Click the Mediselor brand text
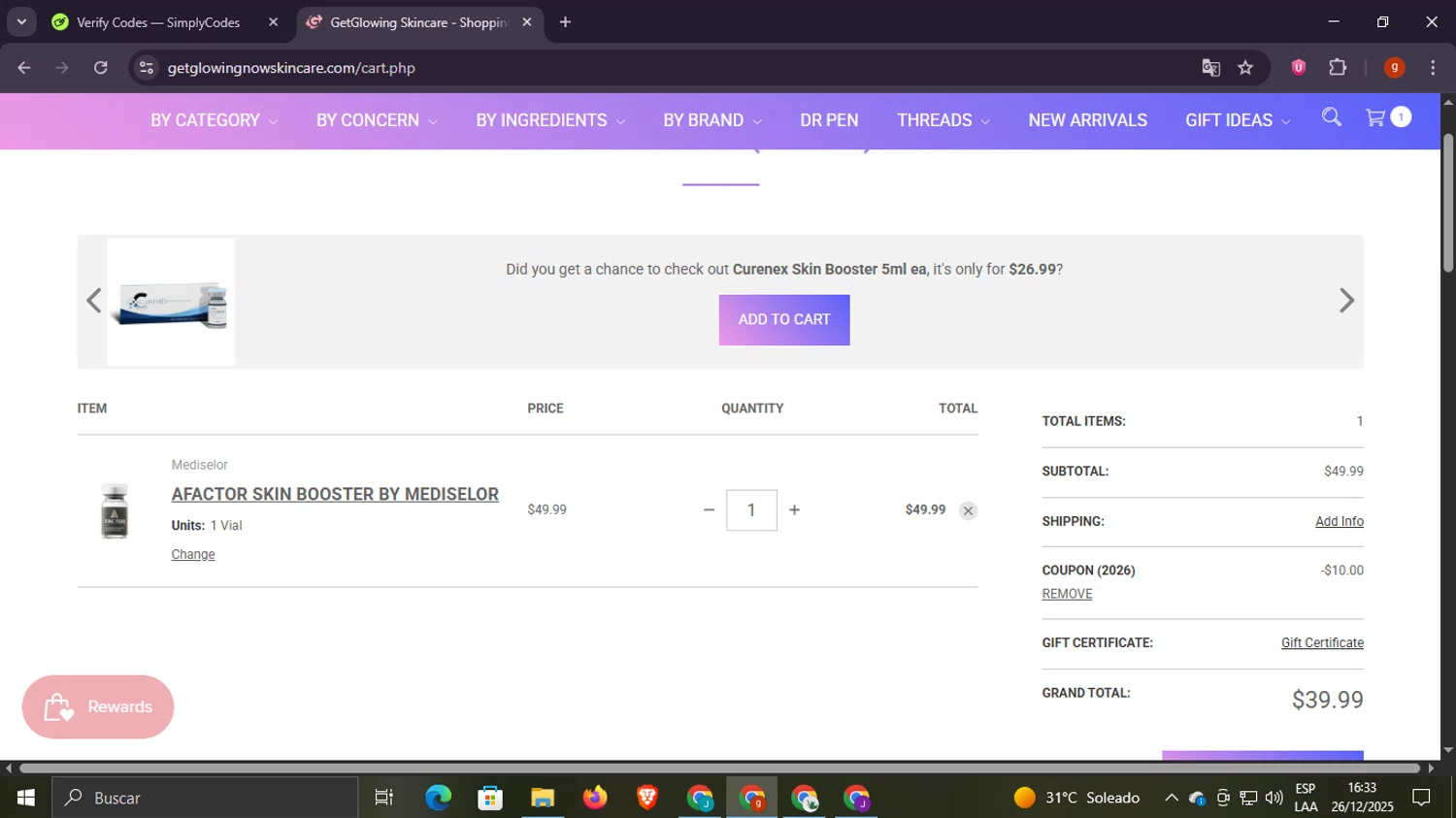The height and width of the screenshot is (818, 1456). [200, 465]
